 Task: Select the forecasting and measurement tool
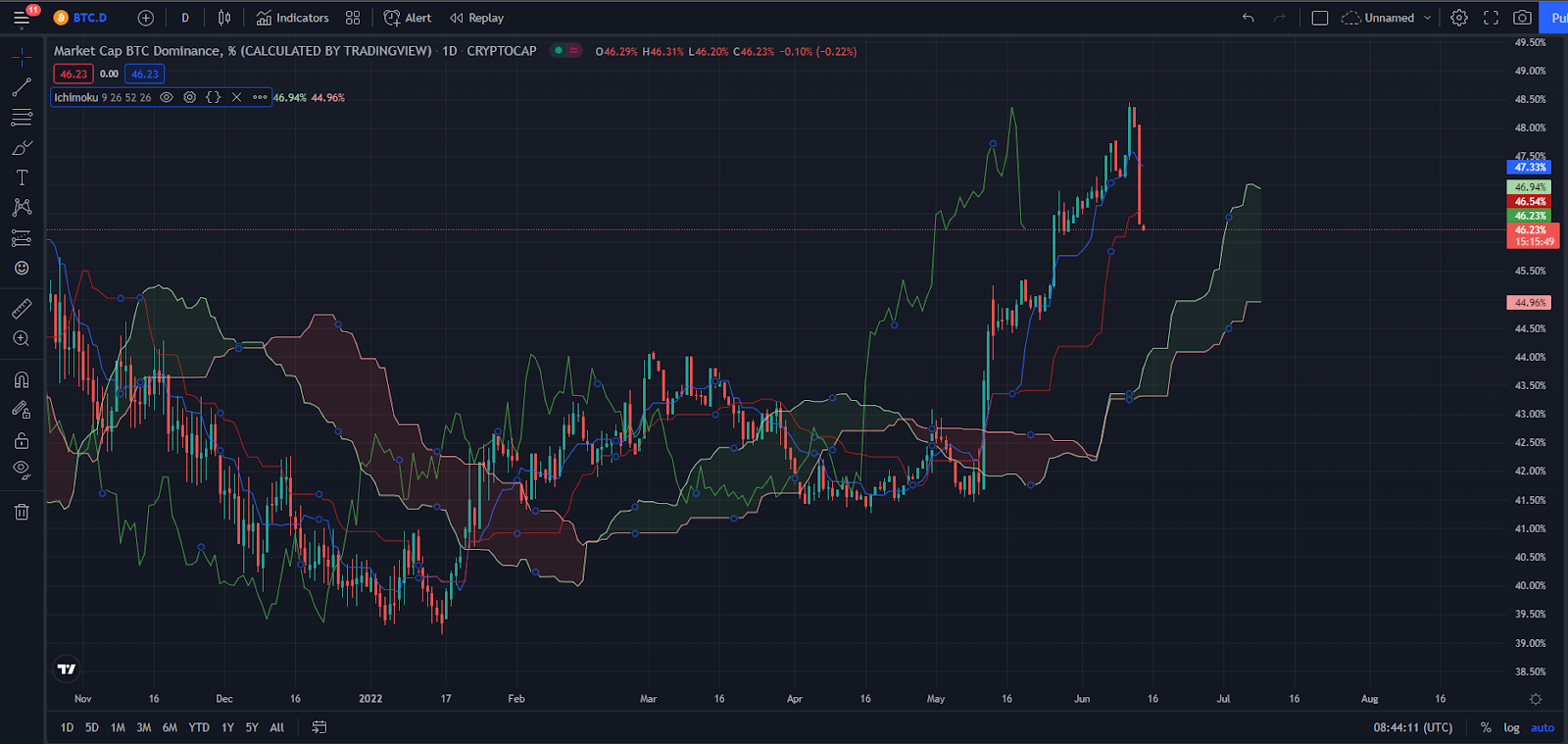coord(22,238)
